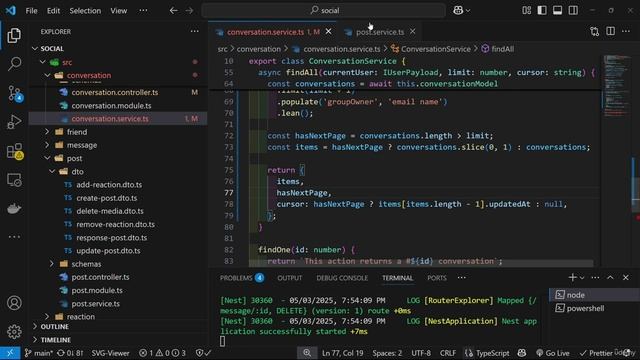This screenshot has width=640, height=360.
Task: Open Accounts menu icon
Action: (14, 303)
